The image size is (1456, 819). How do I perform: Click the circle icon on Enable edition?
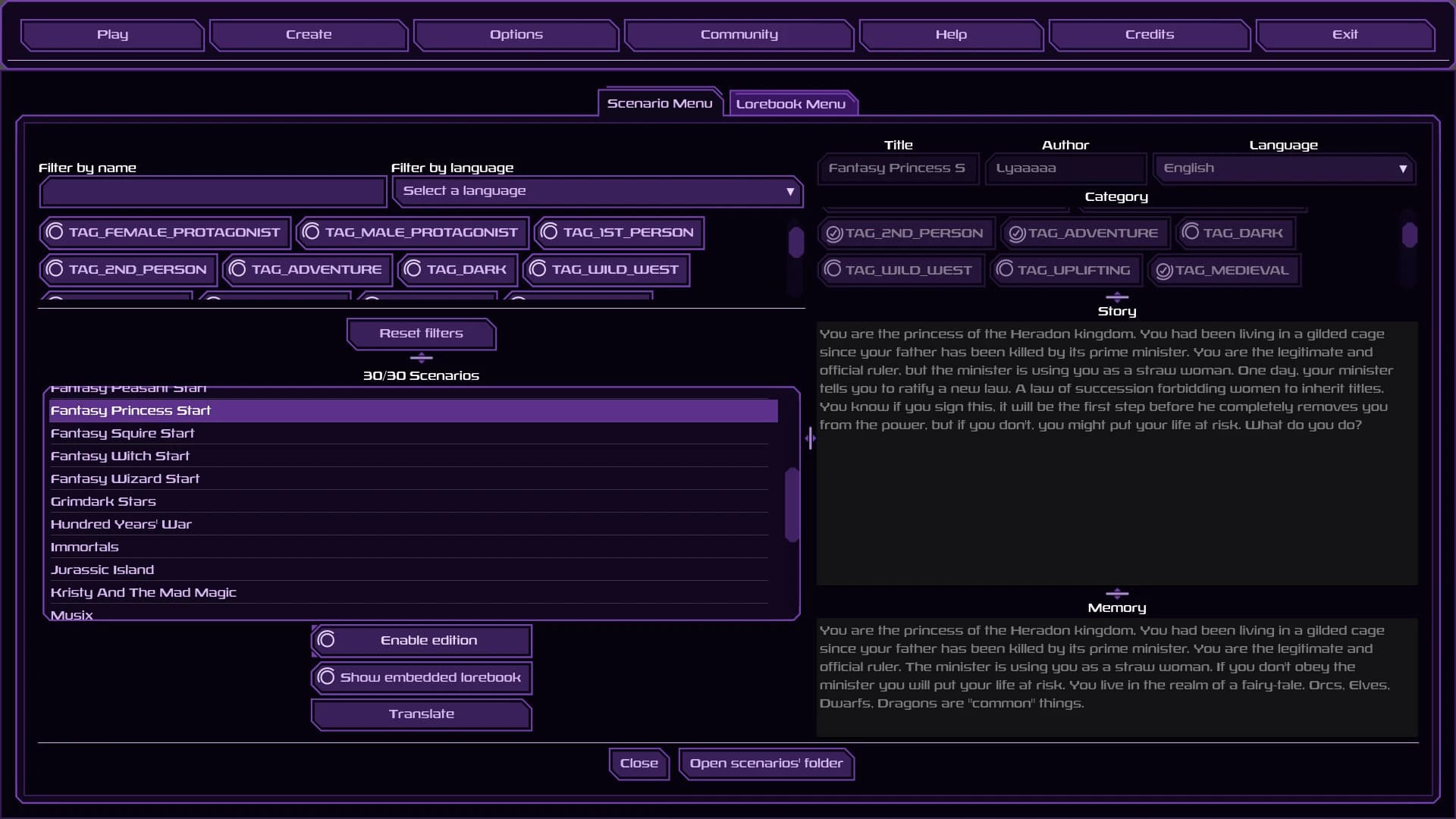click(328, 639)
